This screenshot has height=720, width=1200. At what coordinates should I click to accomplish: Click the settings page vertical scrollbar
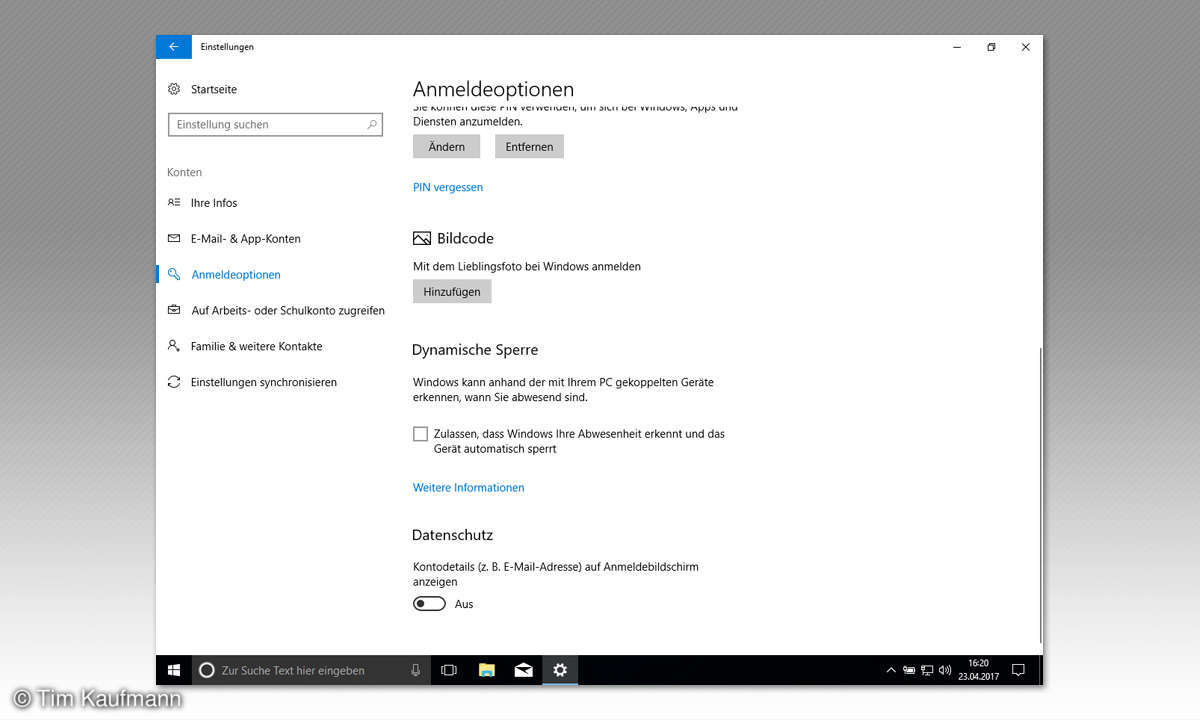pyautogui.click(x=1040, y=495)
